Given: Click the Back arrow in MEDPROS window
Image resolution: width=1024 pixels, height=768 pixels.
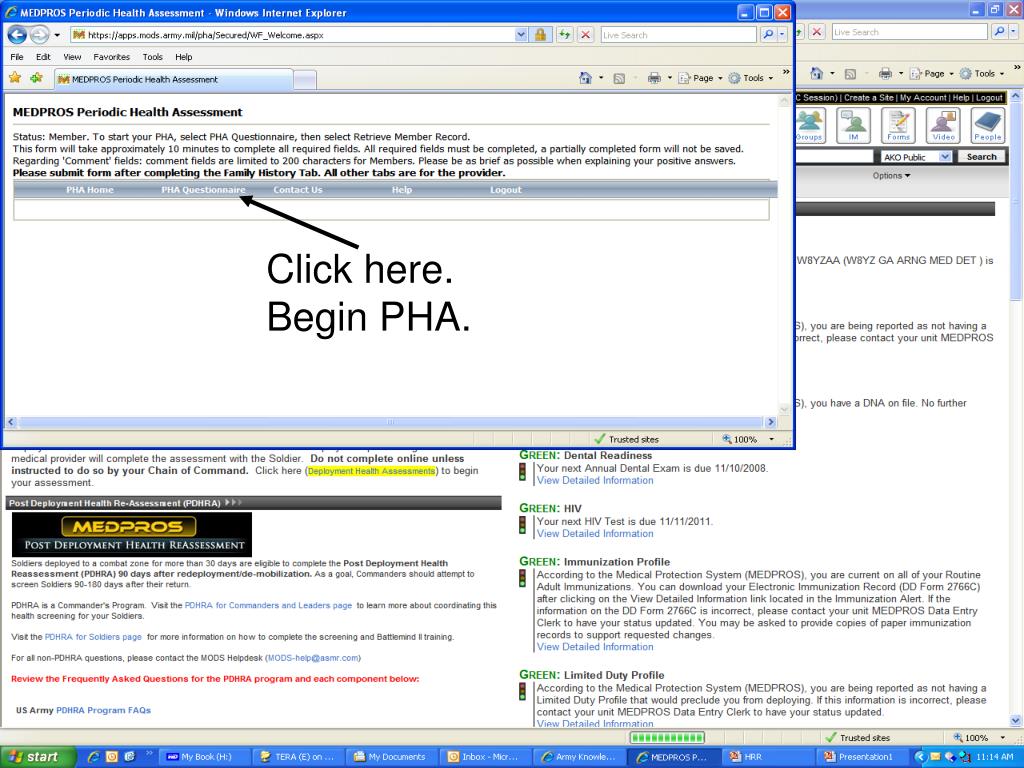Looking at the screenshot, I should (17, 35).
